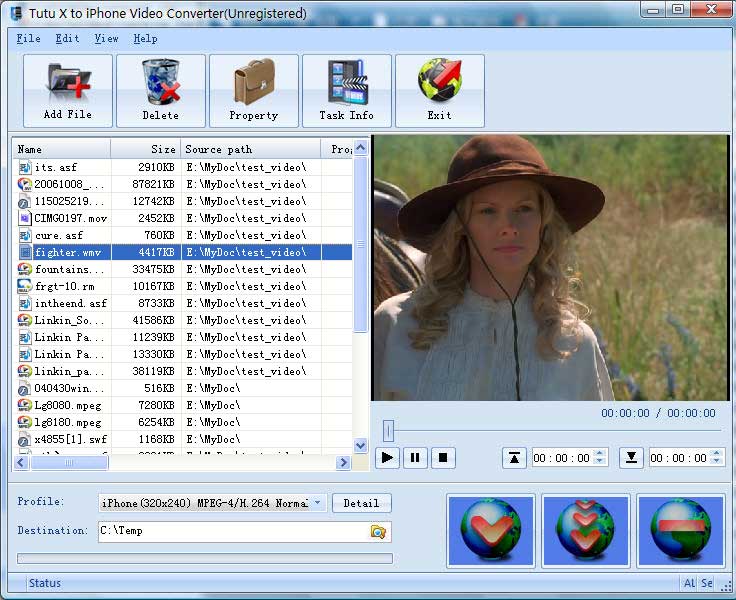Image resolution: width=736 pixels, height=600 pixels.
Task: Click the Status text in status bar
Action: 45,583
